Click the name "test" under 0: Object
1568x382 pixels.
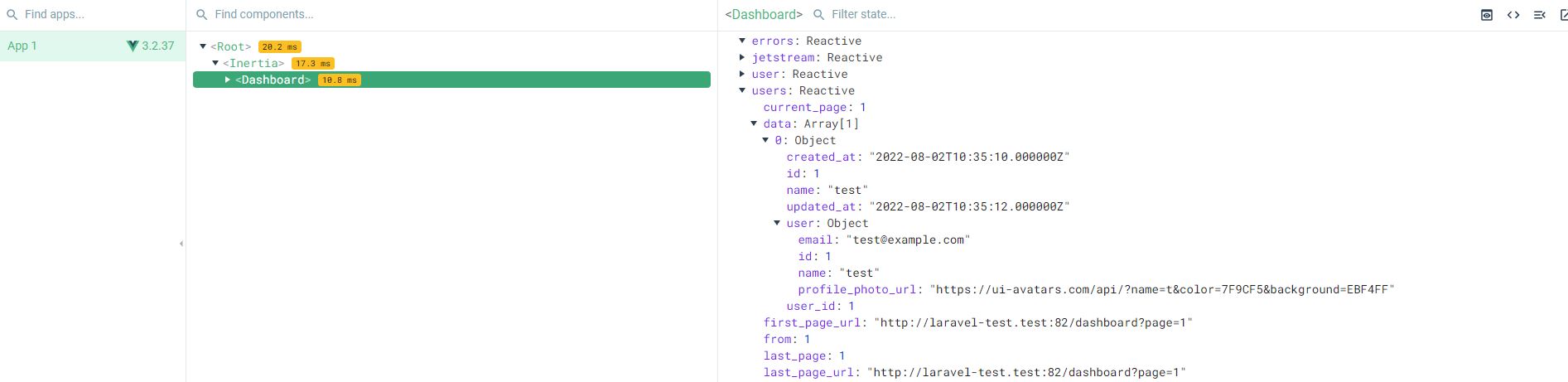point(848,190)
